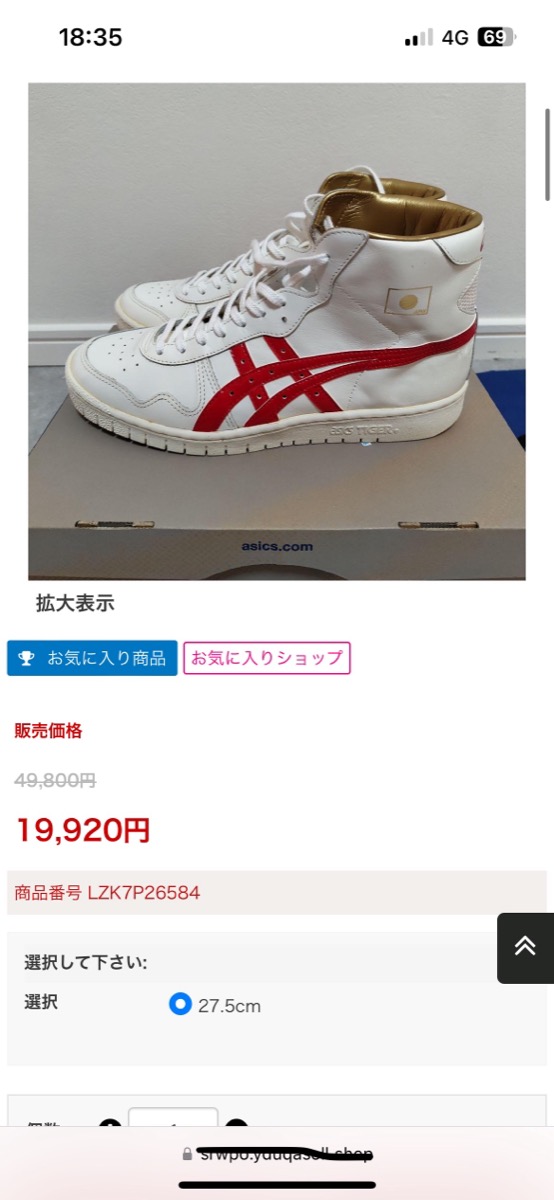Tap the scroll-to-top double chevron icon
This screenshot has height=1200, width=554.
pos(525,947)
